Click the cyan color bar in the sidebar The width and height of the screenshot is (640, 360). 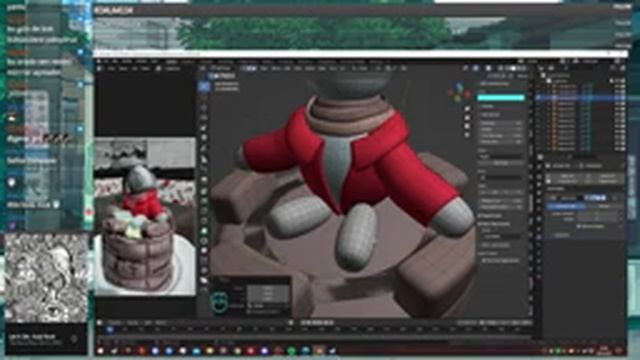(501, 98)
